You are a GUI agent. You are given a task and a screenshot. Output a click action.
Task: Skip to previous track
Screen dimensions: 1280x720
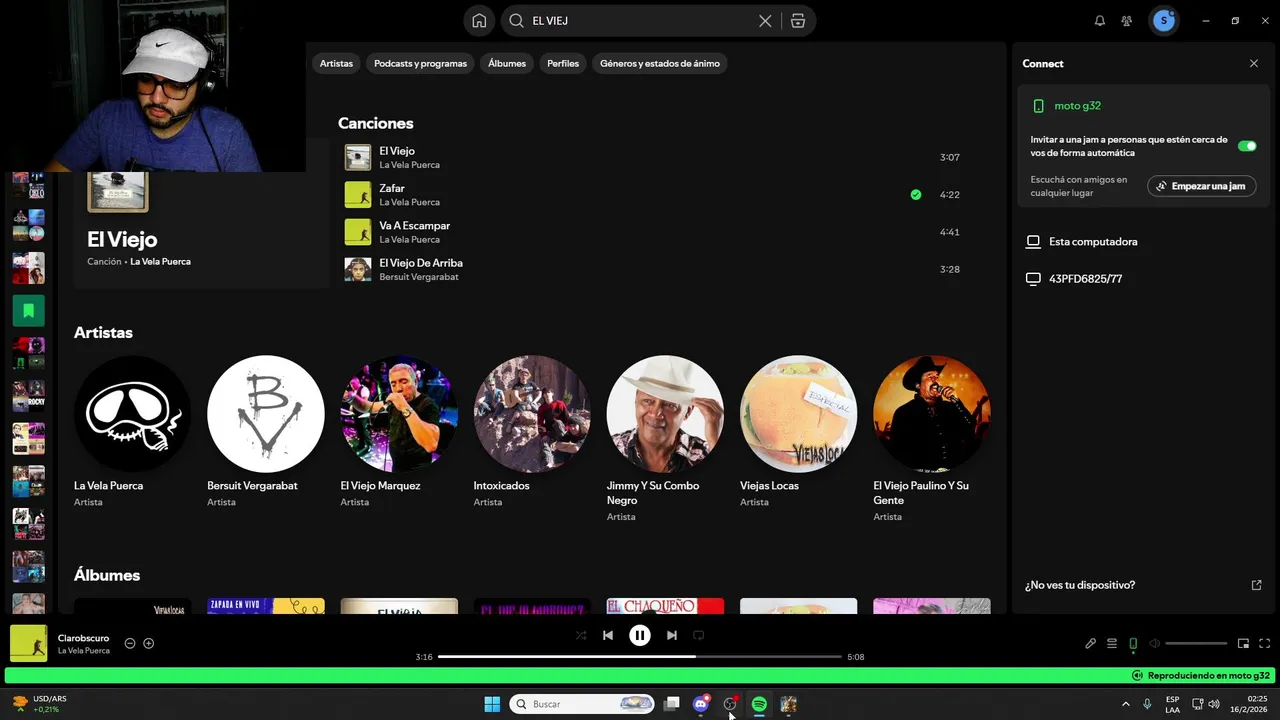click(x=608, y=635)
